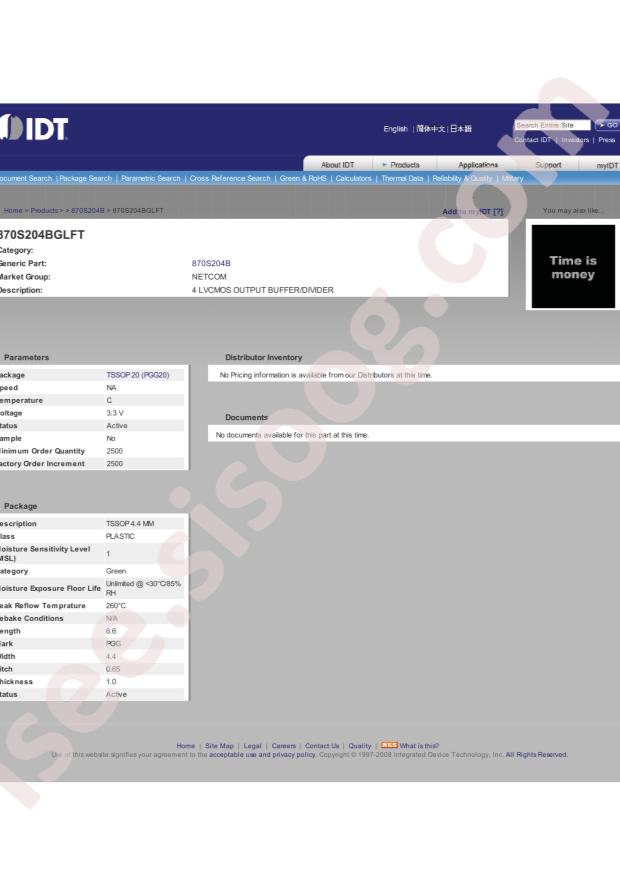Go to Home in the breadcrumb
The height and width of the screenshot is (877, 620).
pos(13,210)
